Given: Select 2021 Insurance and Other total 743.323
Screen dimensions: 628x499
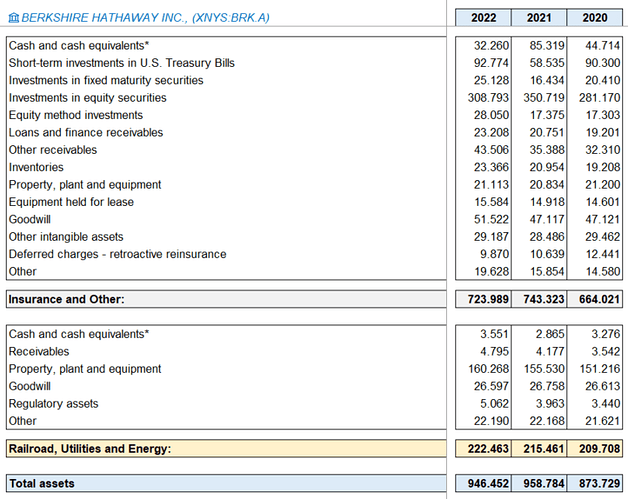Looking at the screenshot, I should pos(544,299).
